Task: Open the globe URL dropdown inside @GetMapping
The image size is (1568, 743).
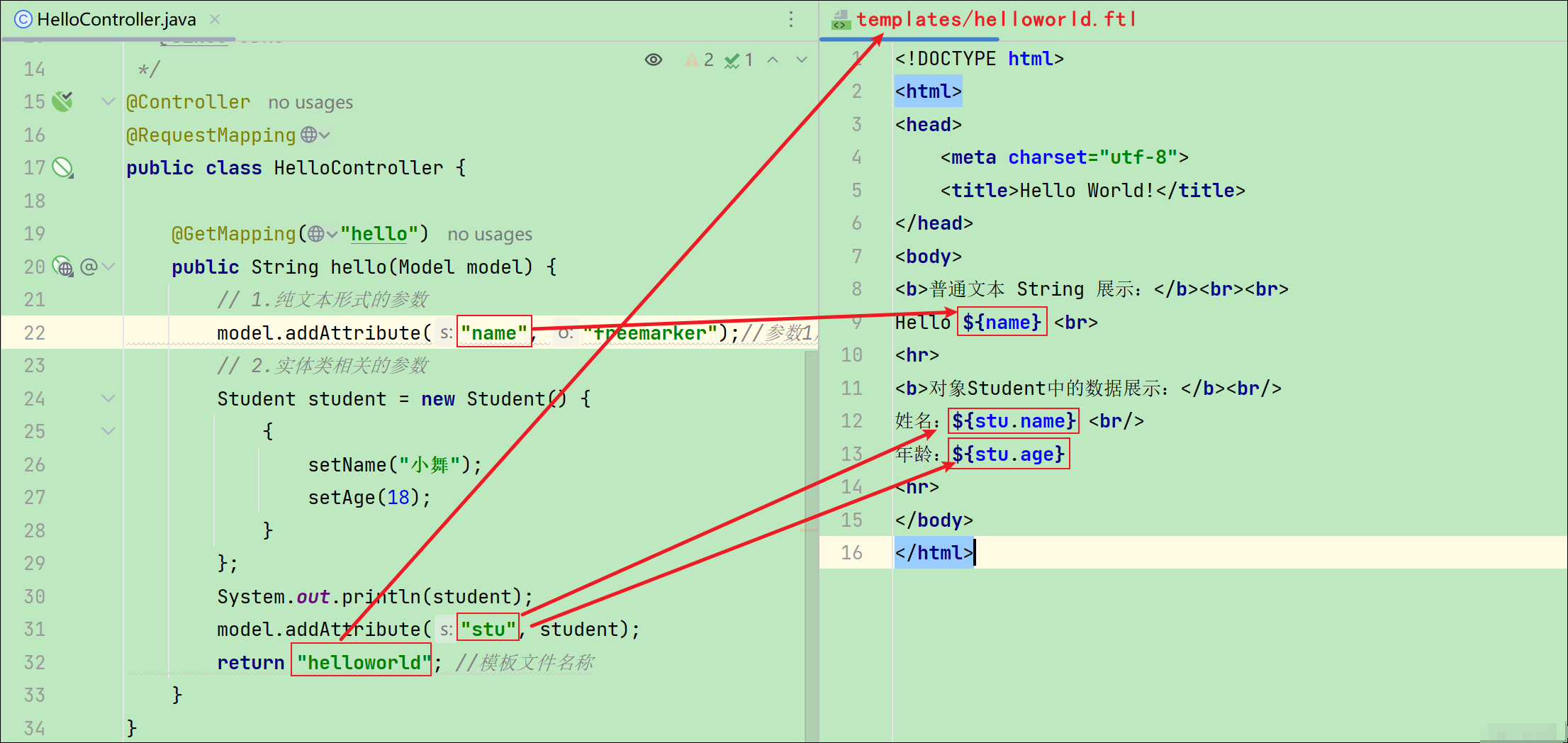Action: 323,234
